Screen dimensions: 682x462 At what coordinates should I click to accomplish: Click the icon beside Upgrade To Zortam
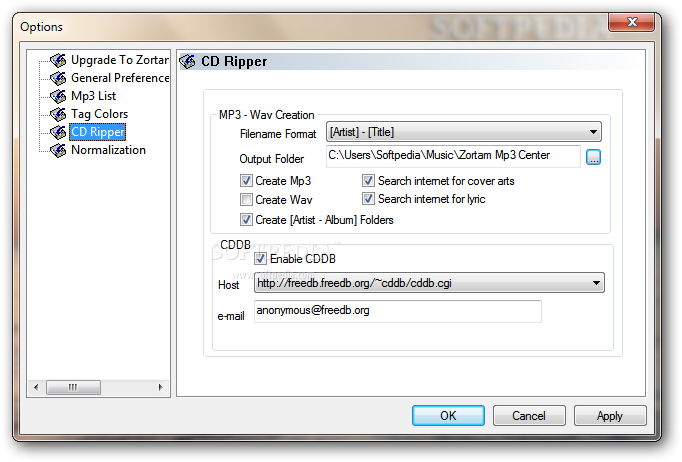pyautogui.click(x=58, y=60)
